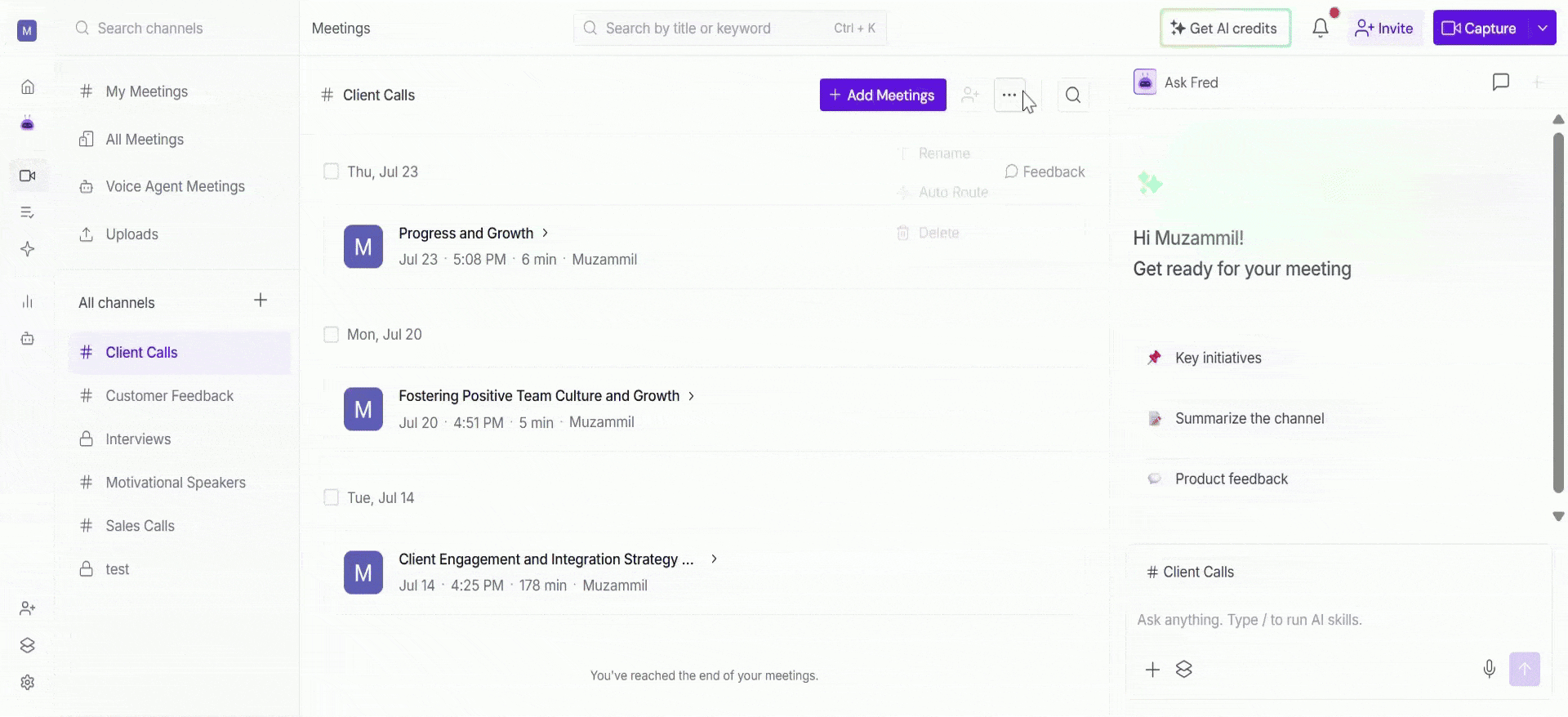
Task: Select the Mon, Jul 20 checkbox
Action: point(331,334)
